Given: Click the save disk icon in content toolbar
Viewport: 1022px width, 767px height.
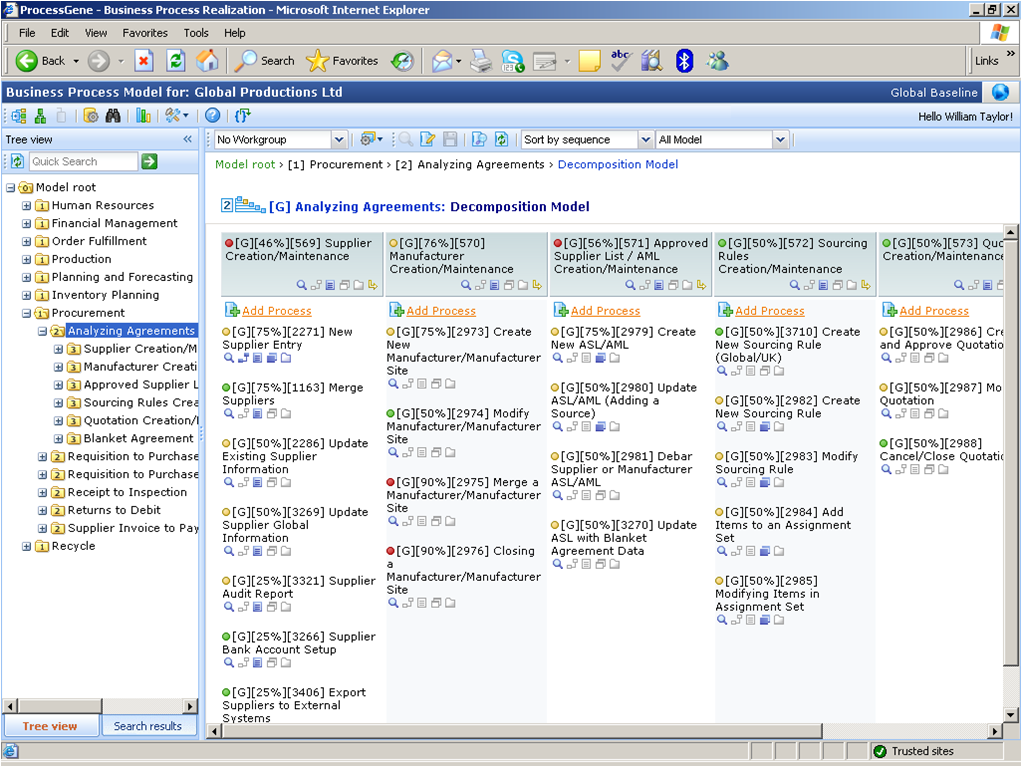Looking at the screenshot, I should click(450, 139).
